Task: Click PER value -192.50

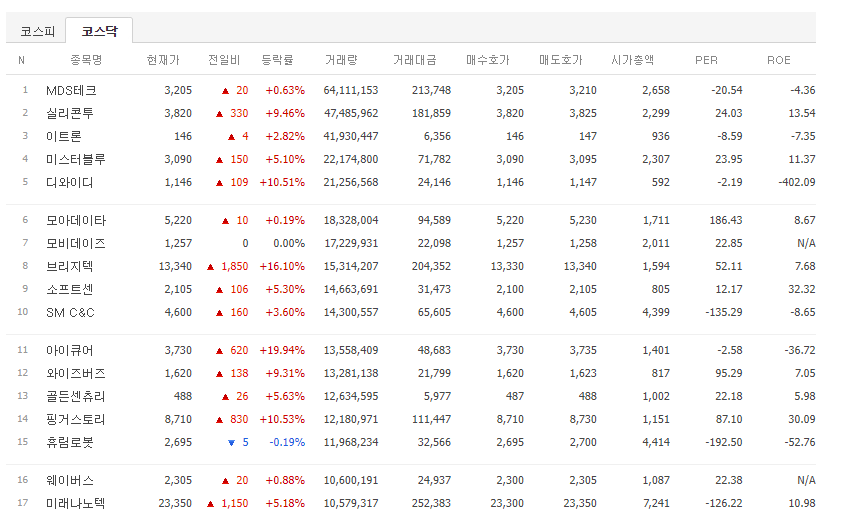Action: pyautogui.click(x=723, y=443)
